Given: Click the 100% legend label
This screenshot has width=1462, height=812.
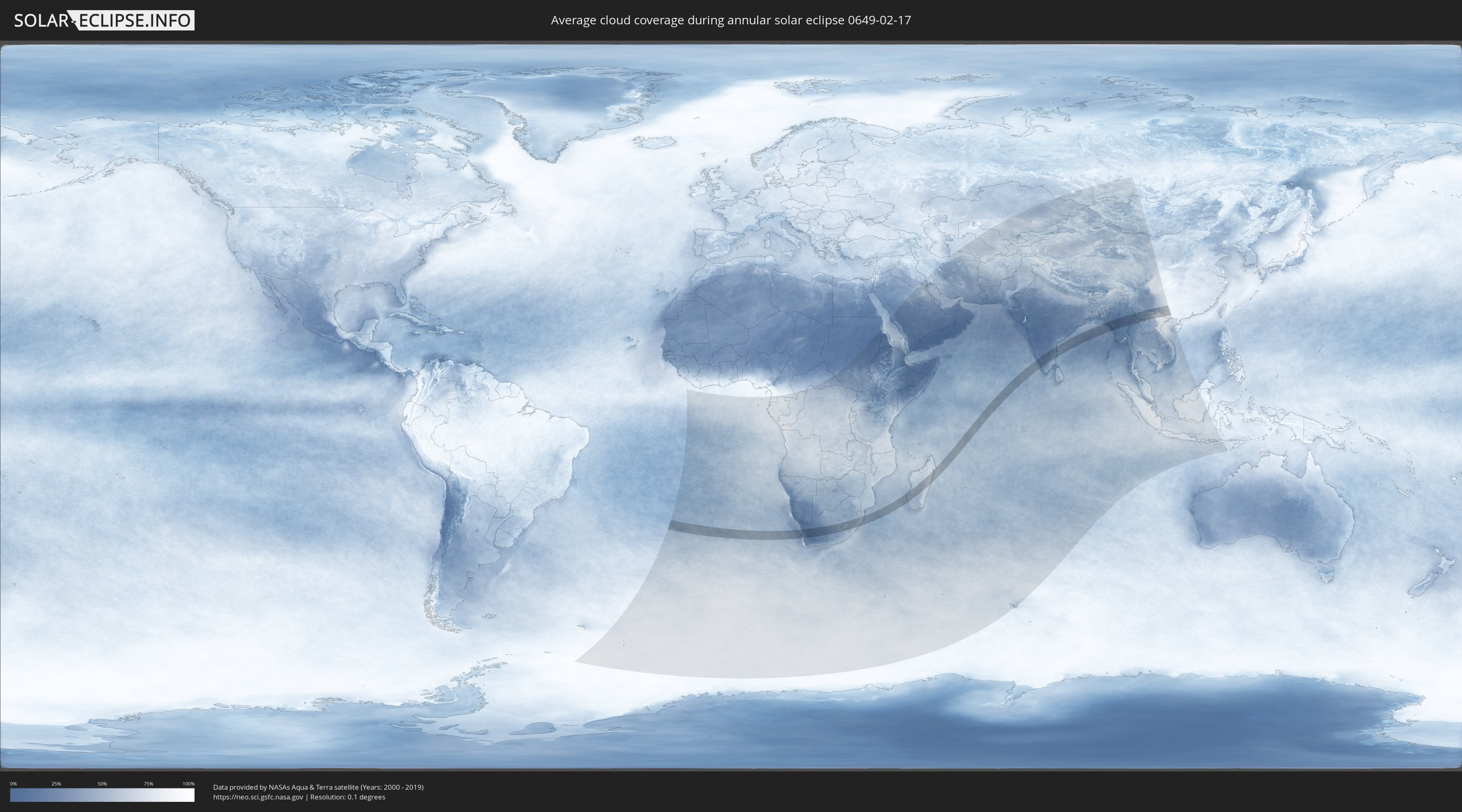Looking at the screenshot, I should [188, 784].
